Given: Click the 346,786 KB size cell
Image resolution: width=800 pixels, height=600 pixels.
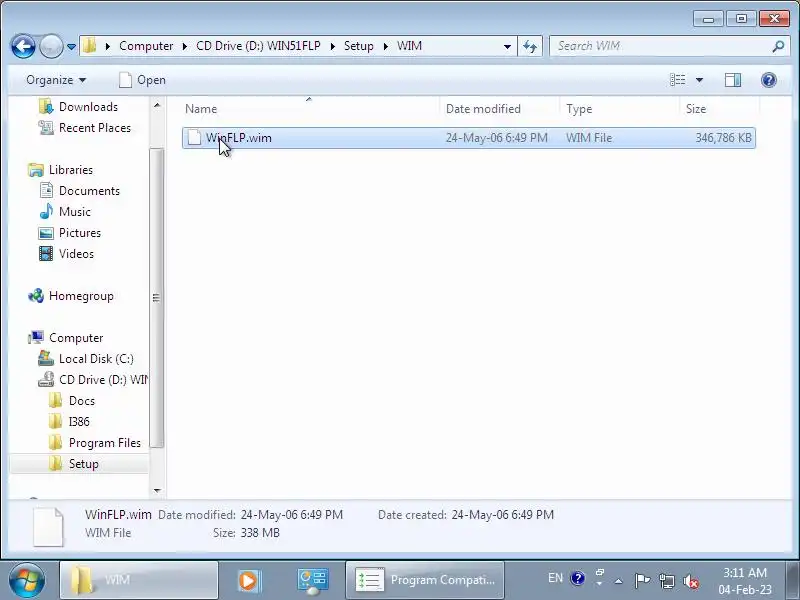Looking at the screenshot, I should pyautogui.click(x=723, y=138).
